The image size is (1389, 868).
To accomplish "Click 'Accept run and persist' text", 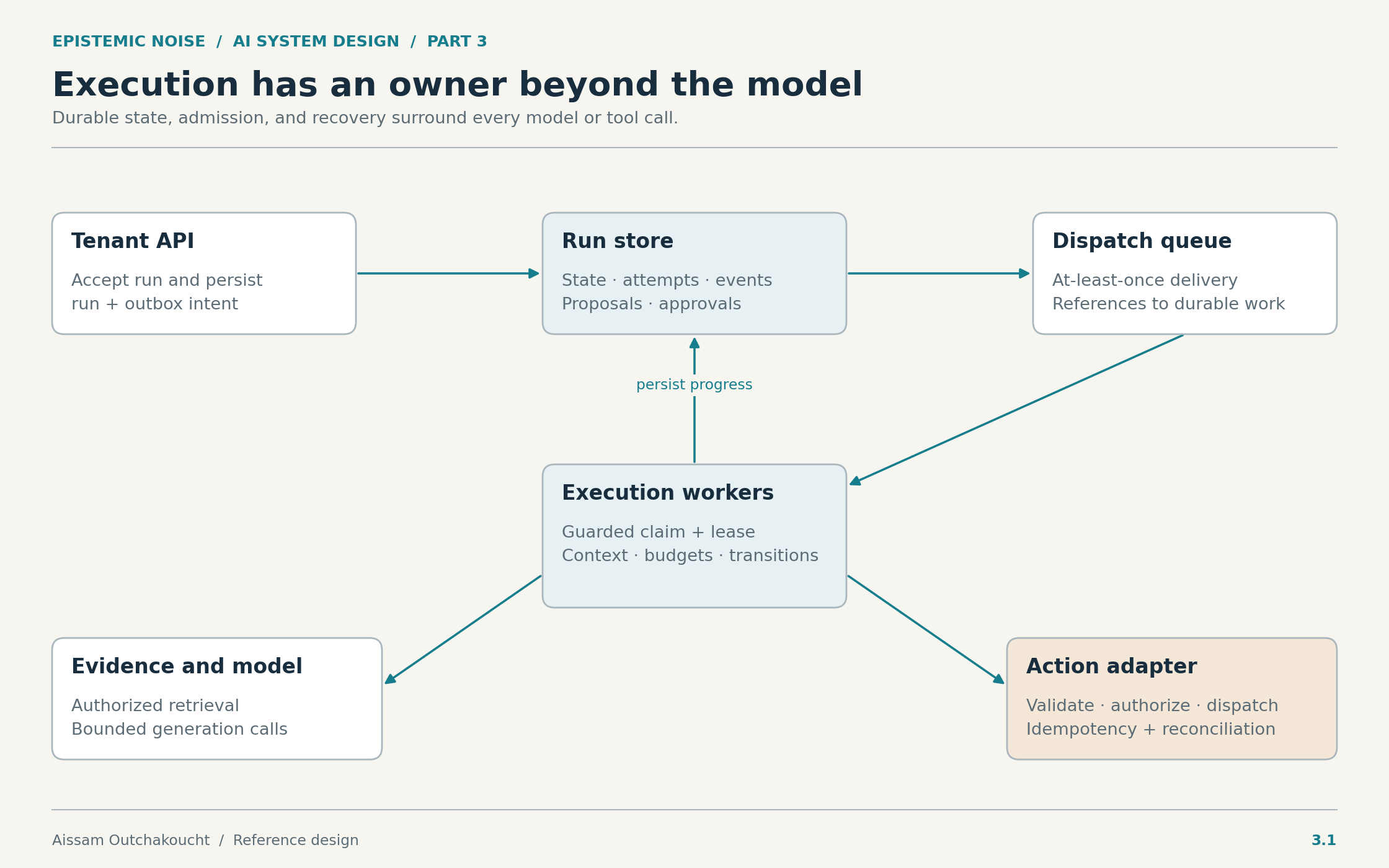I will coord(167,281).
